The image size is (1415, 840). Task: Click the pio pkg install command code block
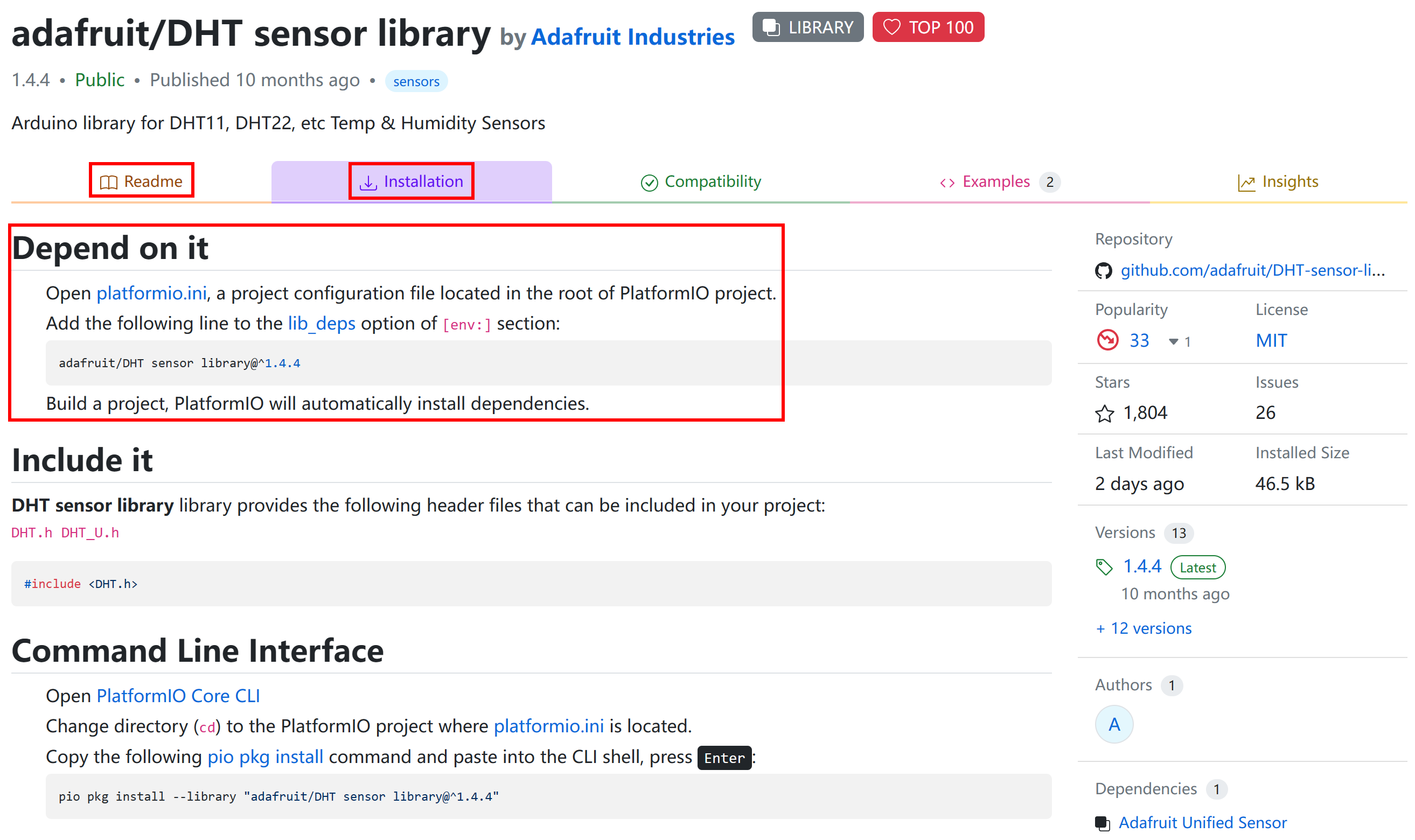548,796
